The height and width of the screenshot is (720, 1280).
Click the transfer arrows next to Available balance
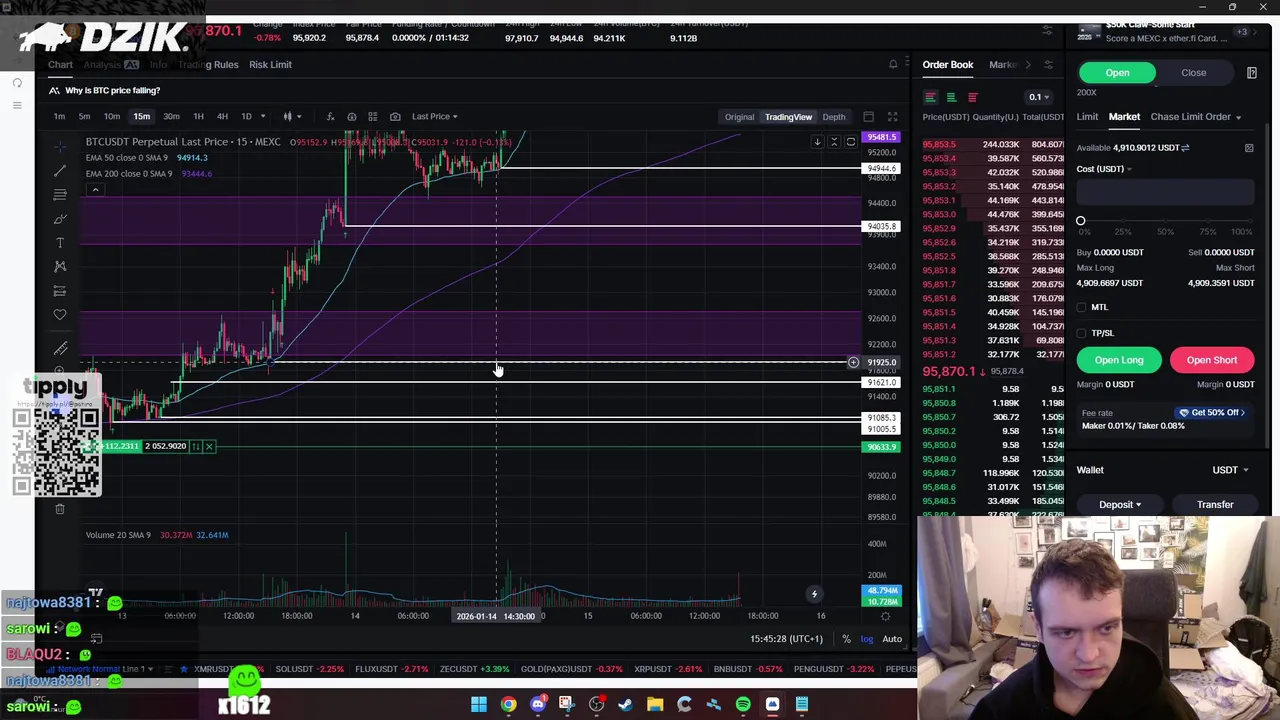(1185, 148)
